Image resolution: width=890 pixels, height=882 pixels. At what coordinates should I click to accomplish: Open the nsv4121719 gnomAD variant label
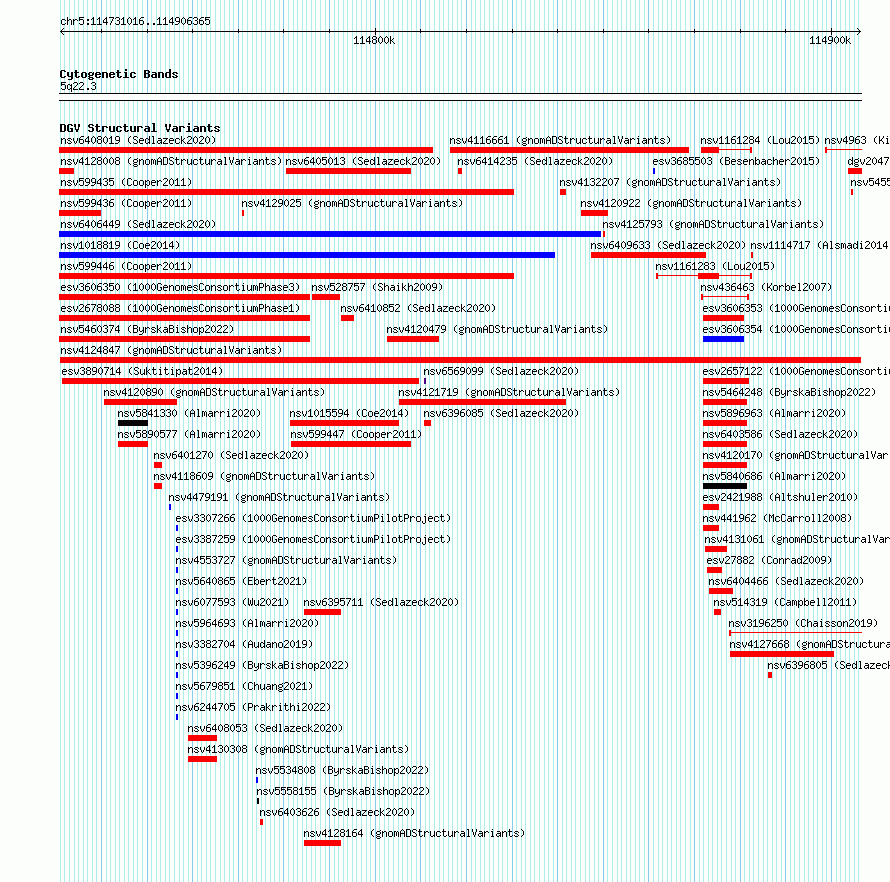coord(509,392)
